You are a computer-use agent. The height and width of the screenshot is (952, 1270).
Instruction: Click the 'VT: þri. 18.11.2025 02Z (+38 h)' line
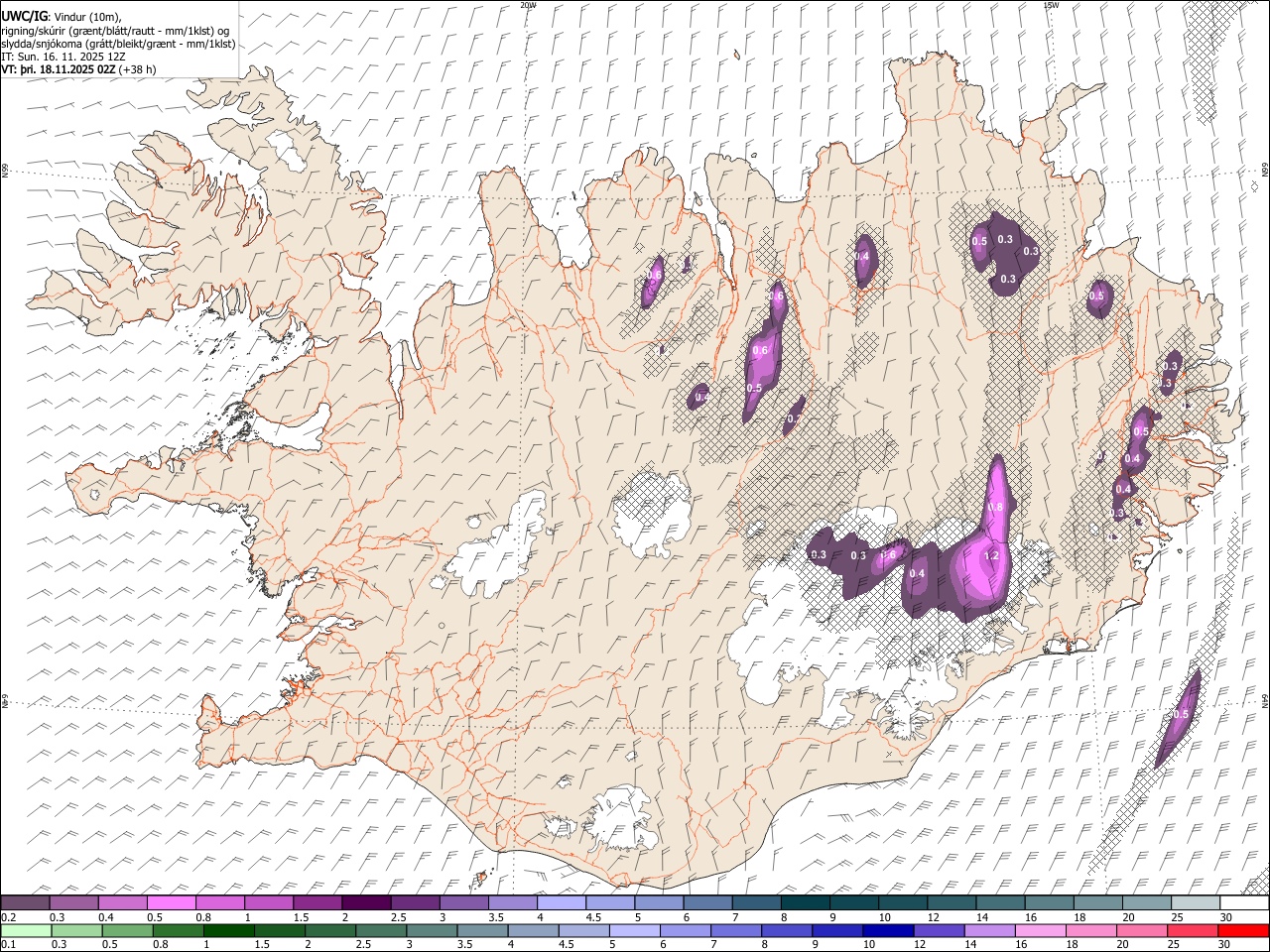coord(78,69)
